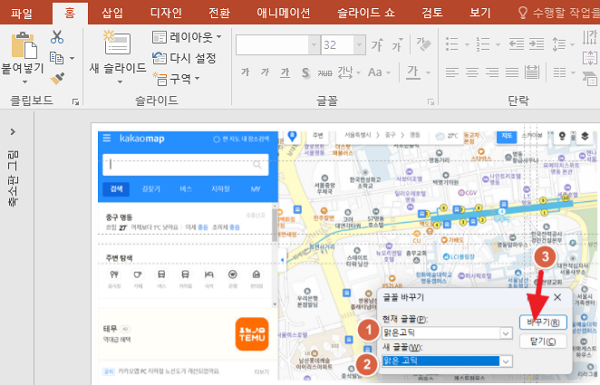Viewport: 600px width, 385px height.
Task: Toggle bold 가 formatting
Action: [x=245, y=72]
